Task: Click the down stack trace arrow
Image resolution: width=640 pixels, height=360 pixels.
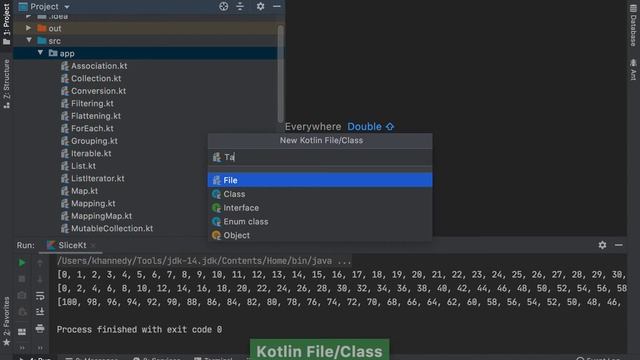Action: pos(40,279)
